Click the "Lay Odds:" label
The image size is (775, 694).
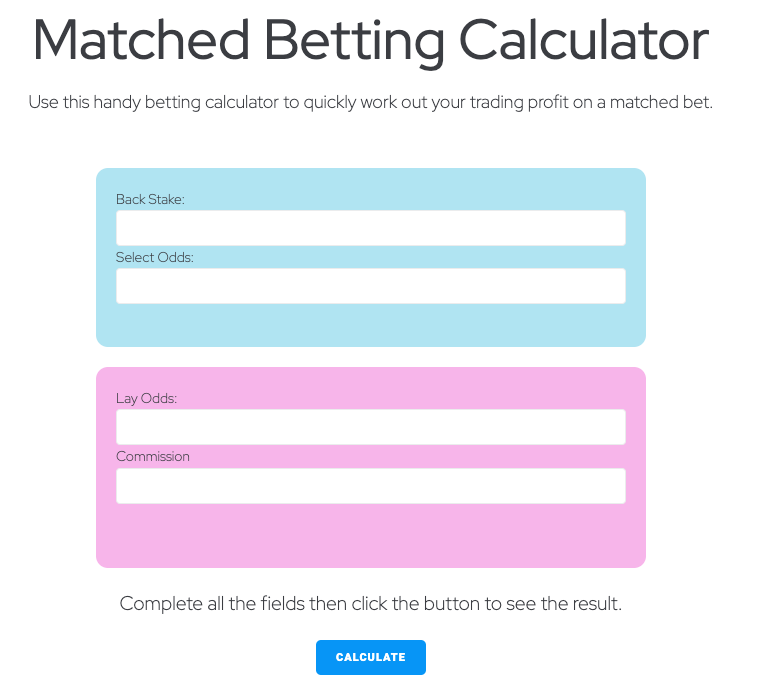146,398
